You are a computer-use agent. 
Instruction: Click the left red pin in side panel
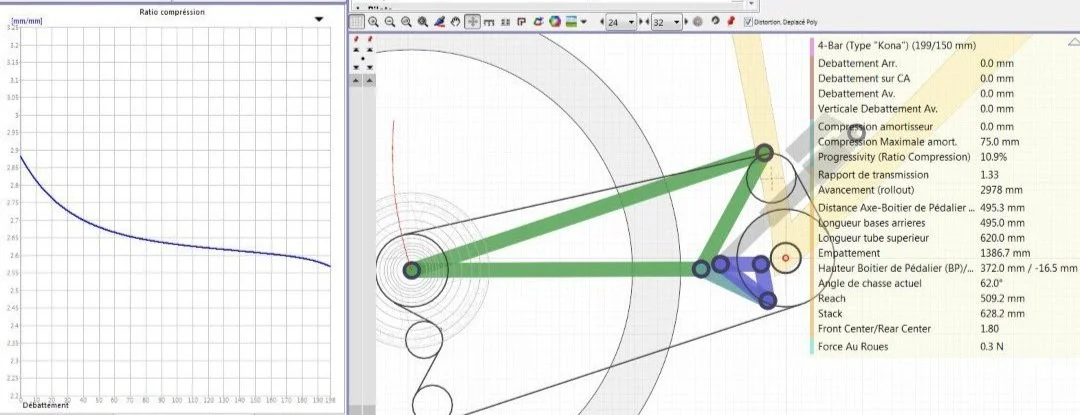point(356,39)
